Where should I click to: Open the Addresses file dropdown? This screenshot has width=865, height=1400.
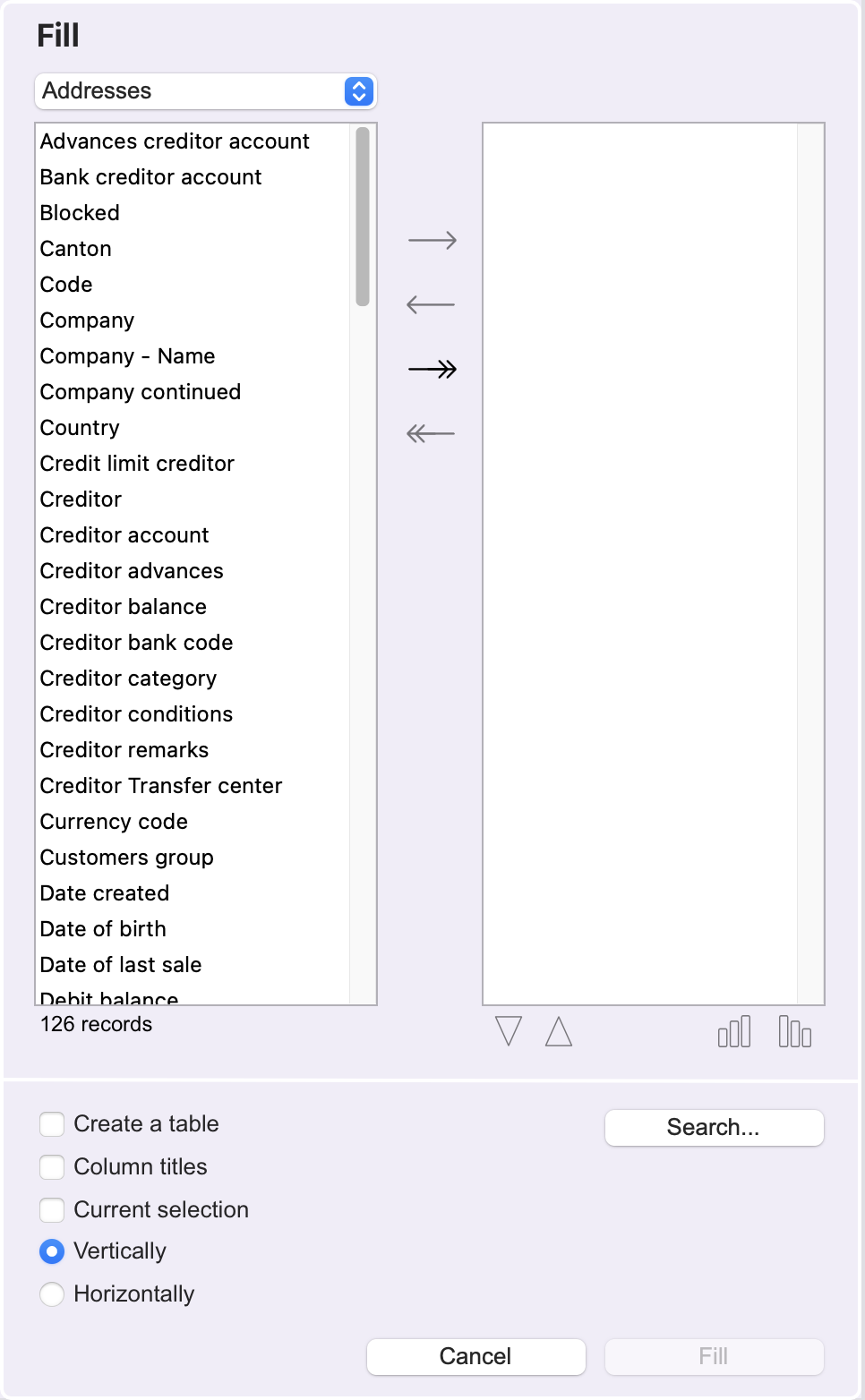pos(206,90)
